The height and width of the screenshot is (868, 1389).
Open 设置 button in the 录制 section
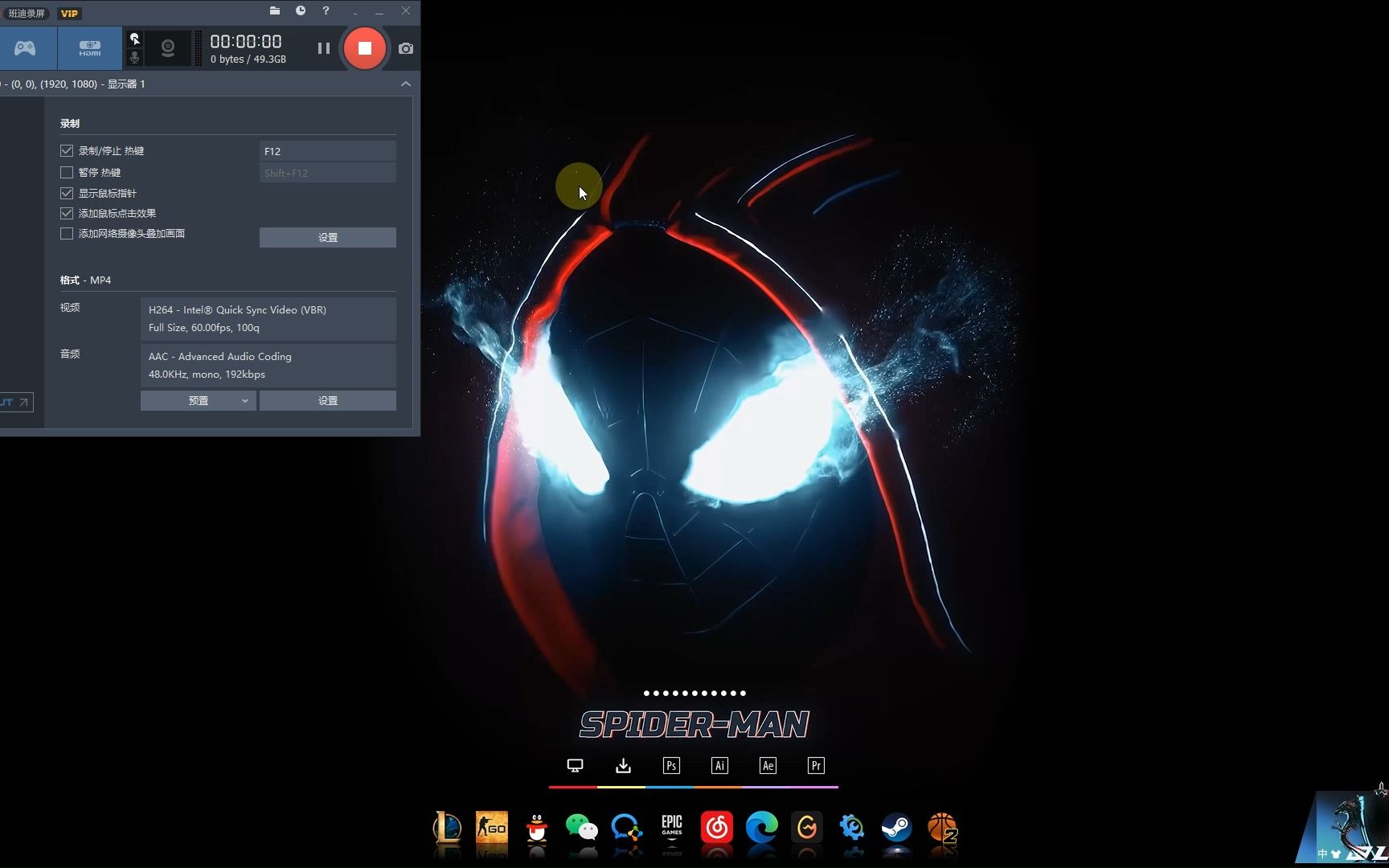[x=328, y=237]
